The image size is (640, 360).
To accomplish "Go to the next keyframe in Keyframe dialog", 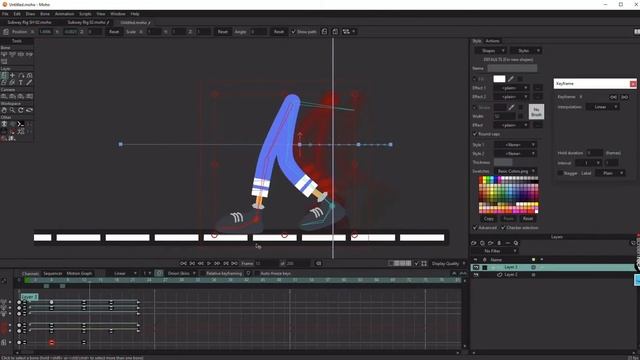I will 624,97.
